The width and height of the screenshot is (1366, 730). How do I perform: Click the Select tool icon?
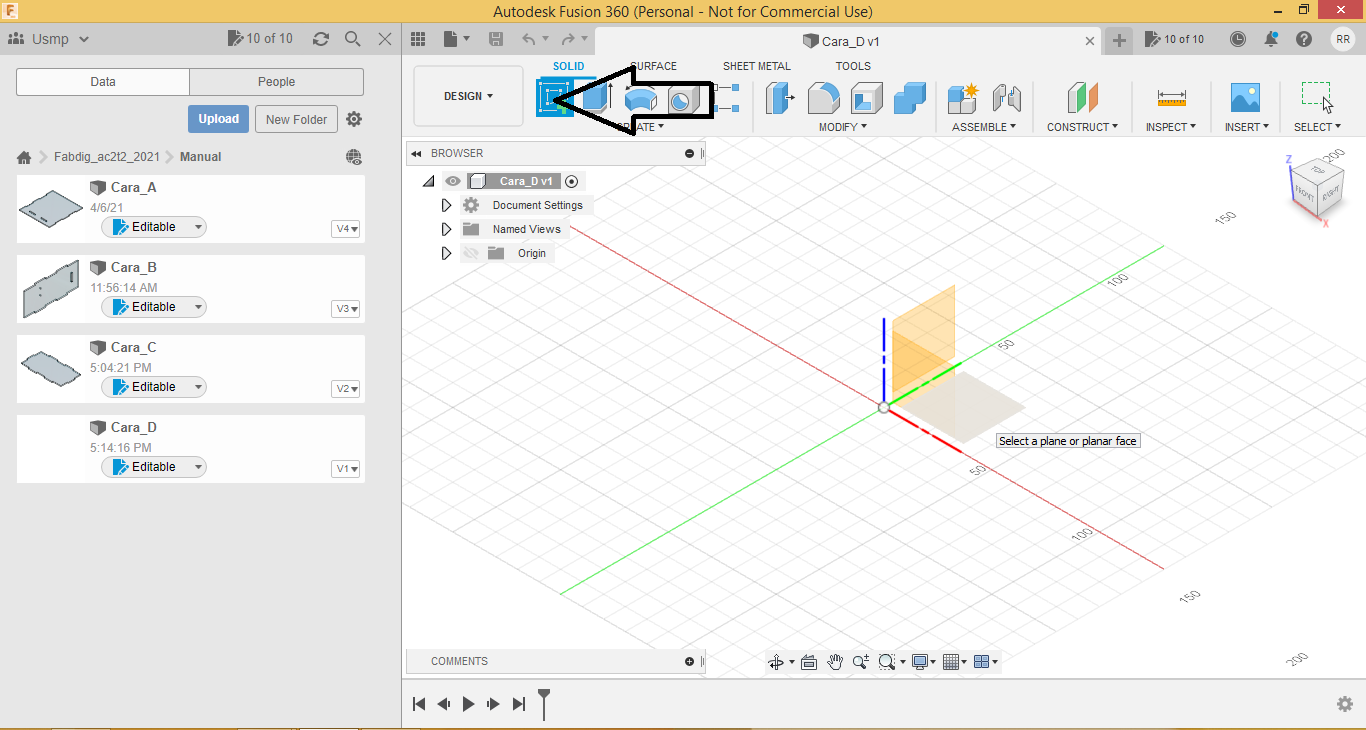click(x=1317, y=97)
